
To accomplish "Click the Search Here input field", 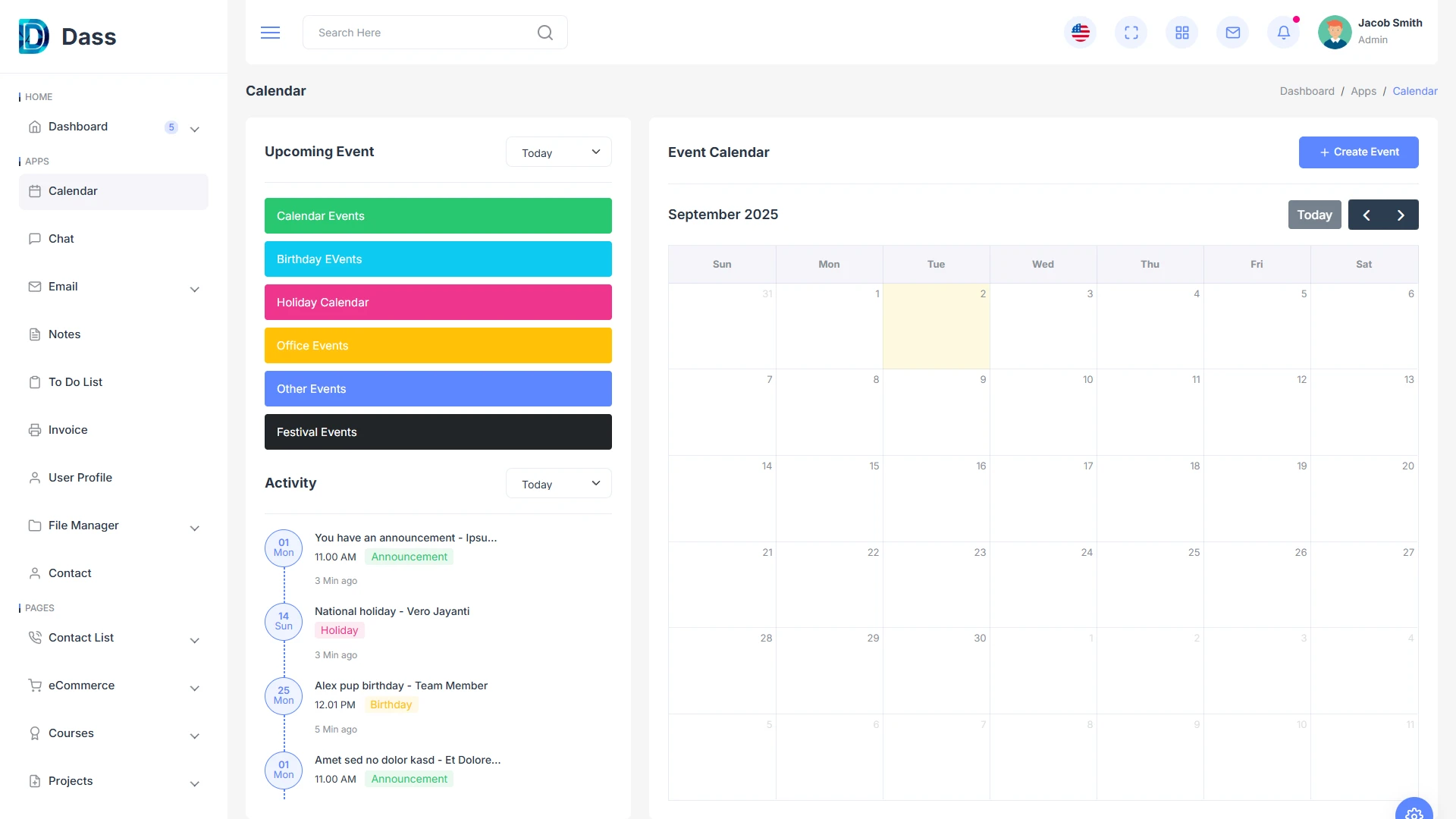I will coord(435,33).
